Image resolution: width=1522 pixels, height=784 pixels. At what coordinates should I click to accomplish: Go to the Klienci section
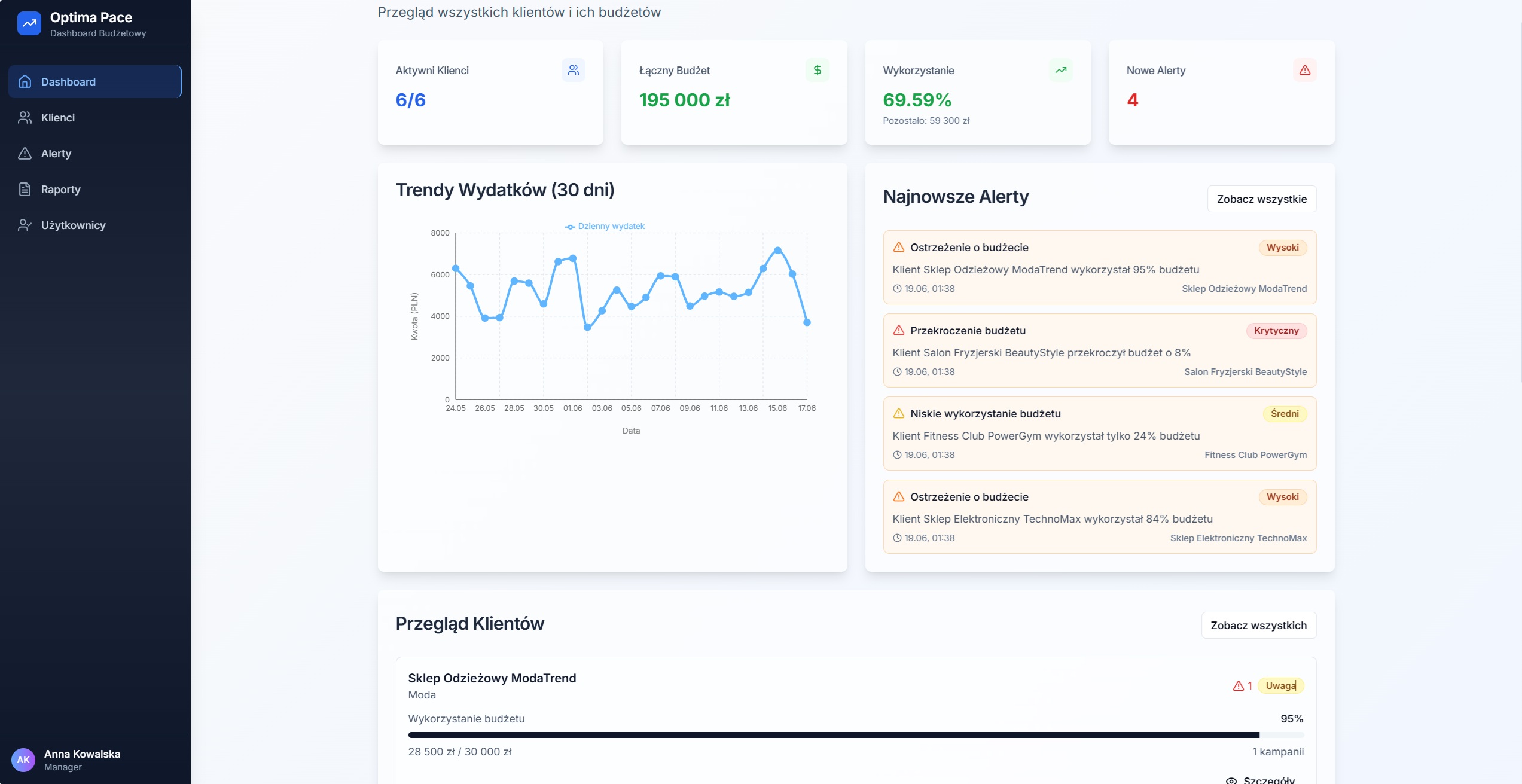coord(57,118)
